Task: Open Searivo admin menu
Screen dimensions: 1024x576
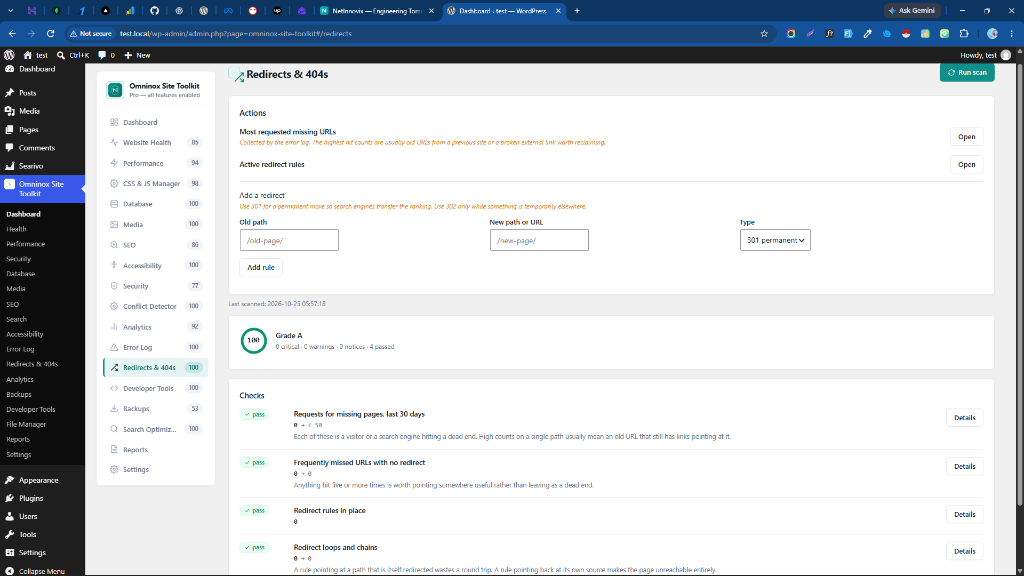Action: [x=42, y=166]
